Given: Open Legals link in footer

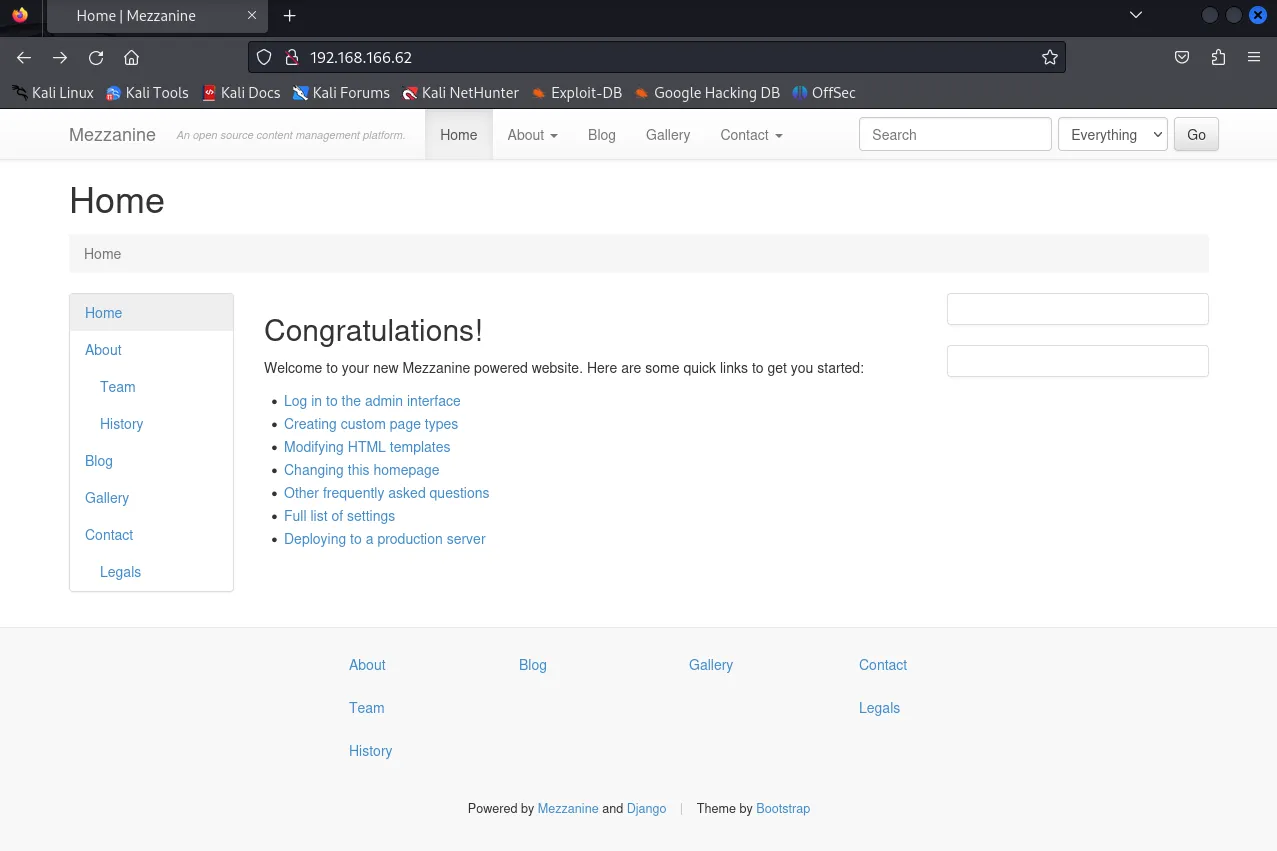Looking at the screenshot, I should 879,708.
